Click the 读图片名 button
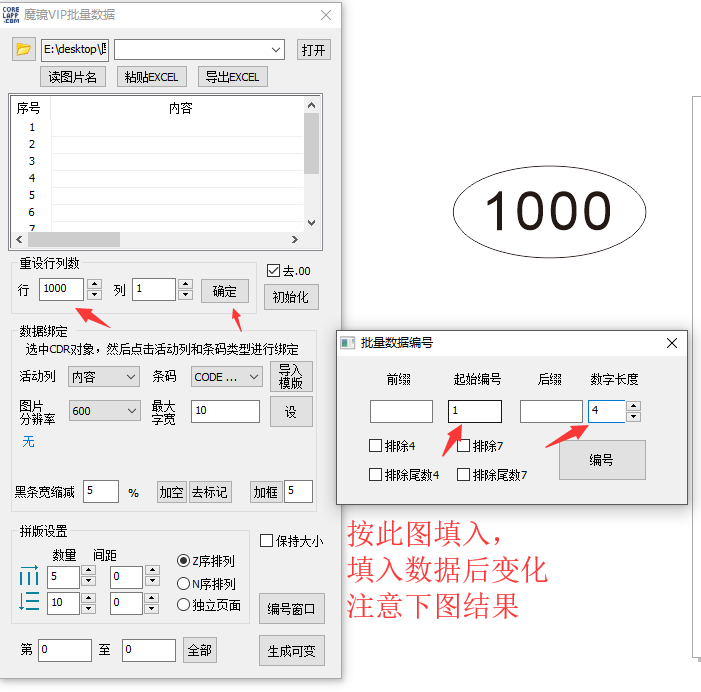 click(x=73, y=77)
